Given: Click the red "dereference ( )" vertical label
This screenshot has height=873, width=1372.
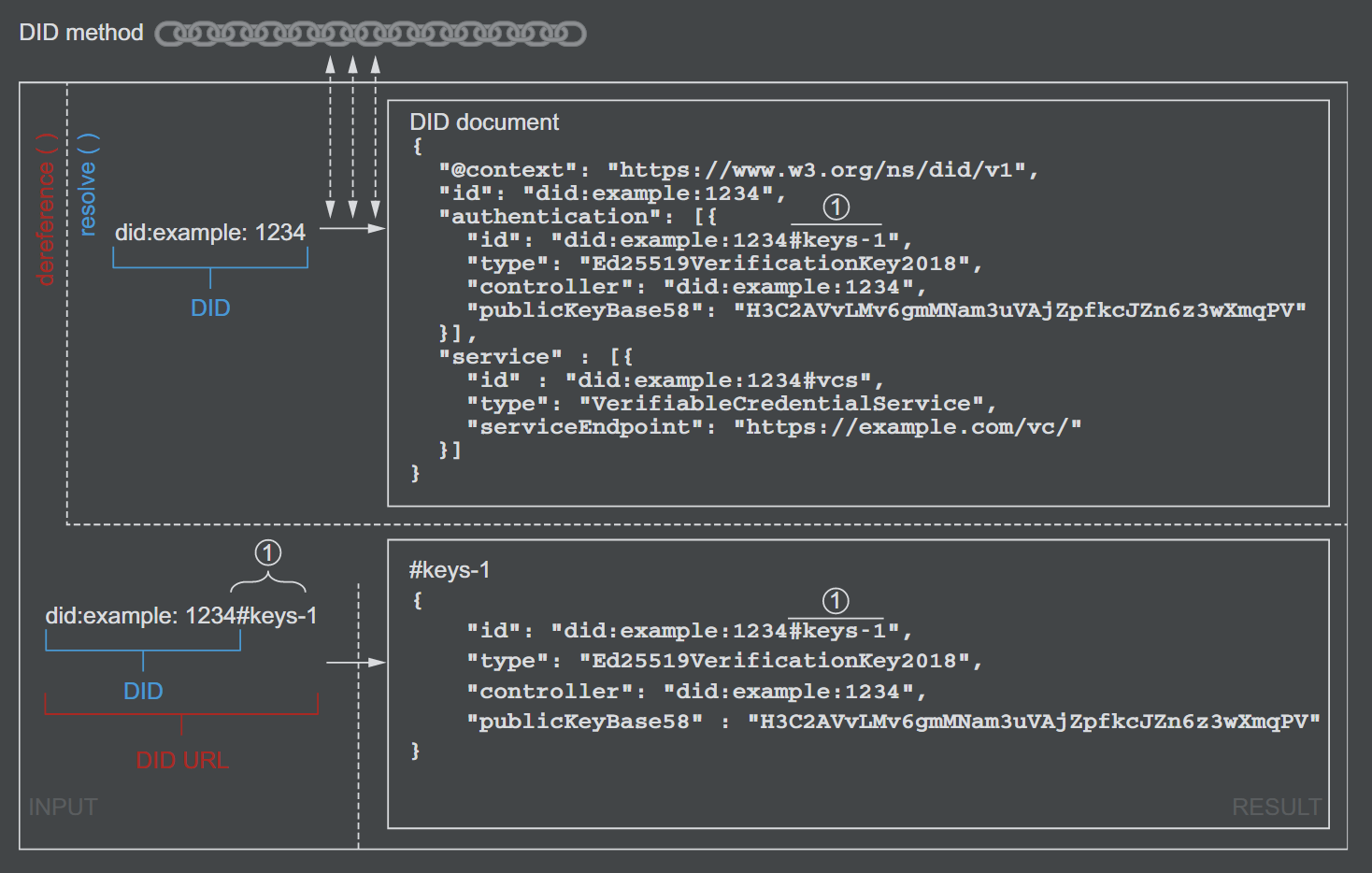Looking at the screenshot, I should [46, 208].
